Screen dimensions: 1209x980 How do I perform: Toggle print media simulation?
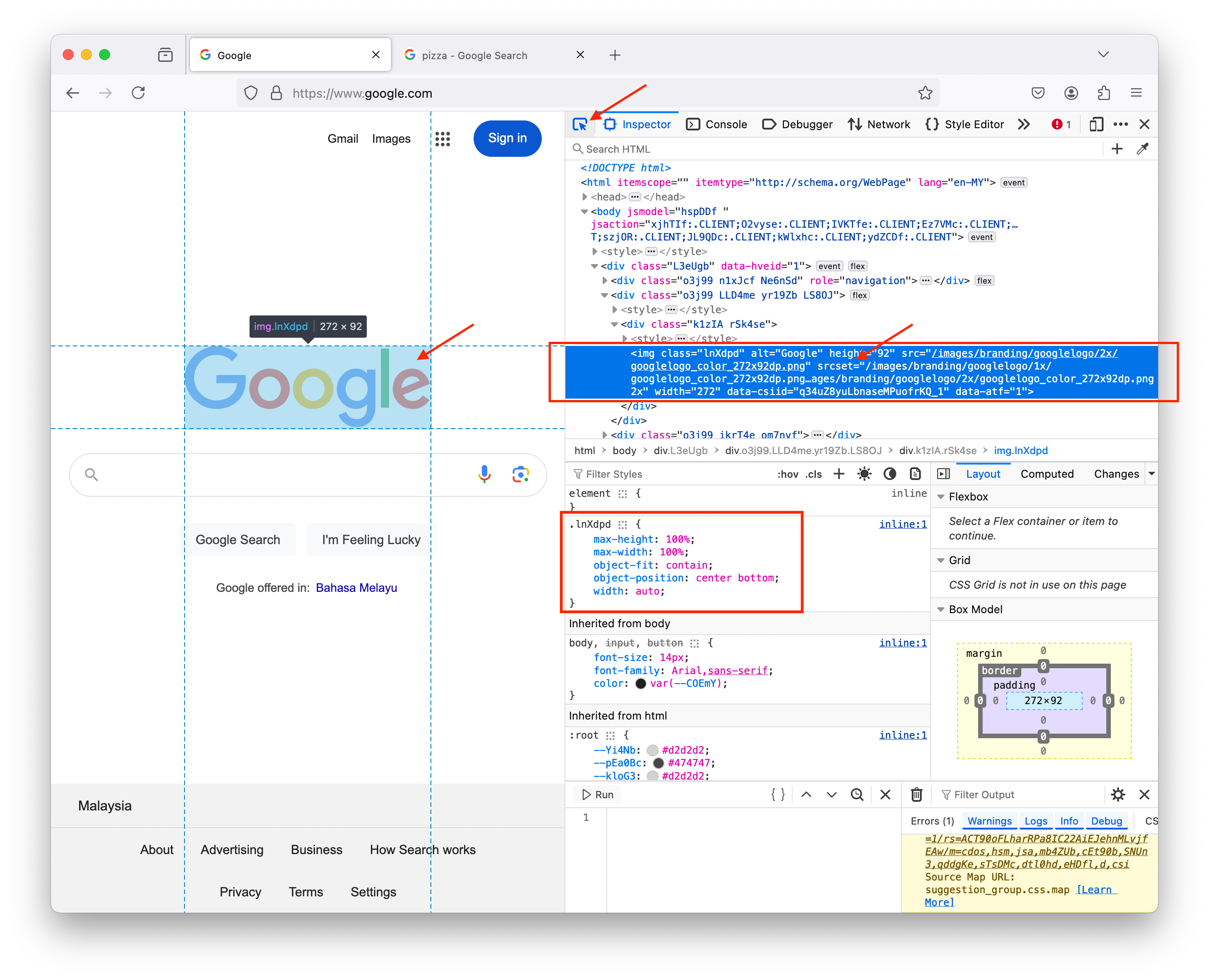915,474
